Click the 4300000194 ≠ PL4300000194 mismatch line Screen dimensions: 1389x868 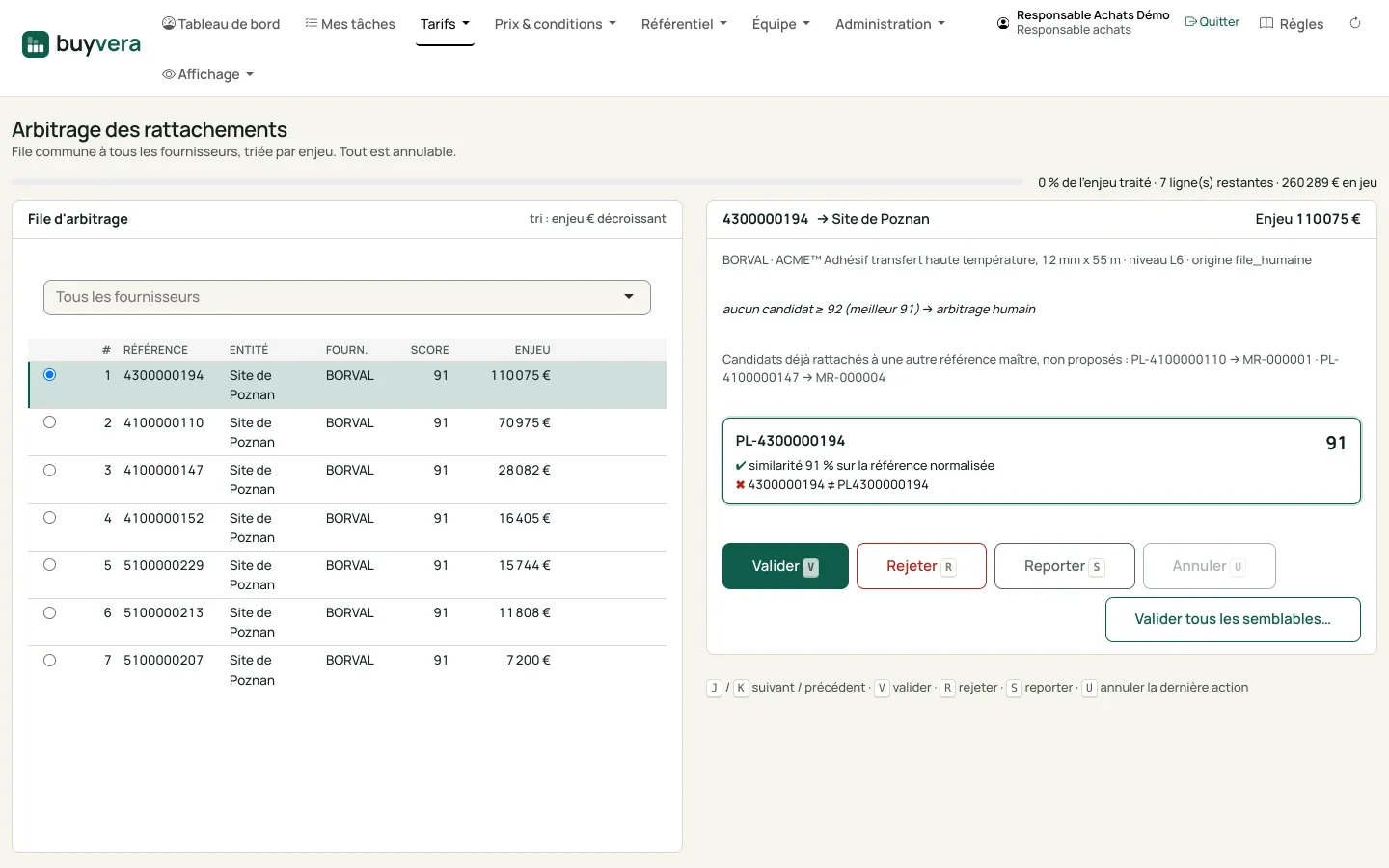[831, 484]
